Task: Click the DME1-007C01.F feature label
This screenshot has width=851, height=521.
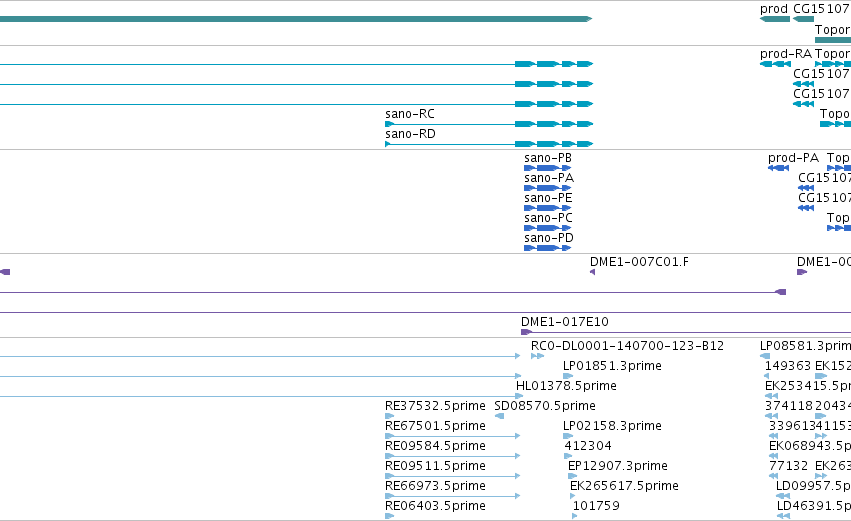Action: (x=639, y=262)
